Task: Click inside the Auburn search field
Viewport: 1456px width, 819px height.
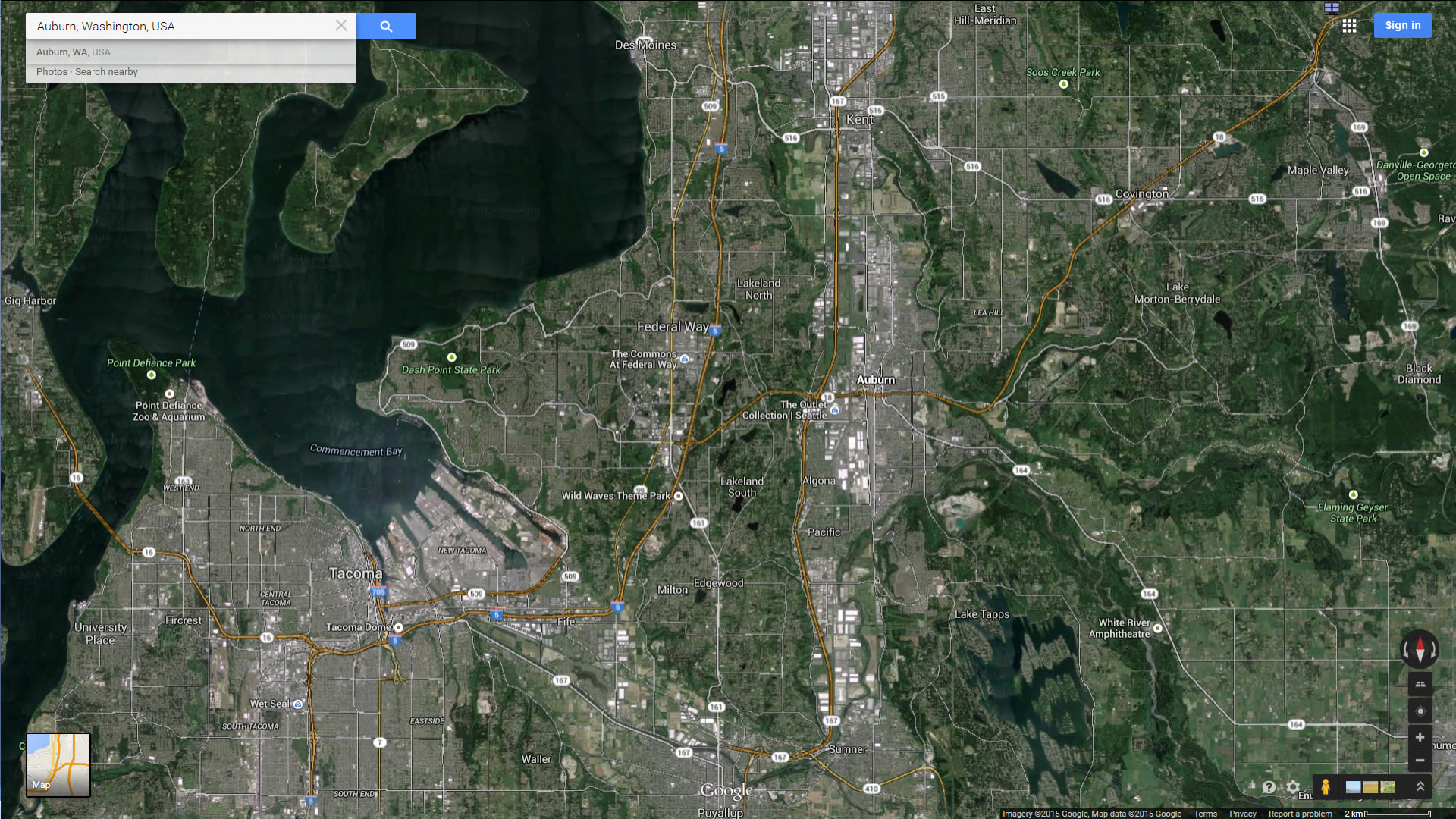Action: (x=182, y=26)
